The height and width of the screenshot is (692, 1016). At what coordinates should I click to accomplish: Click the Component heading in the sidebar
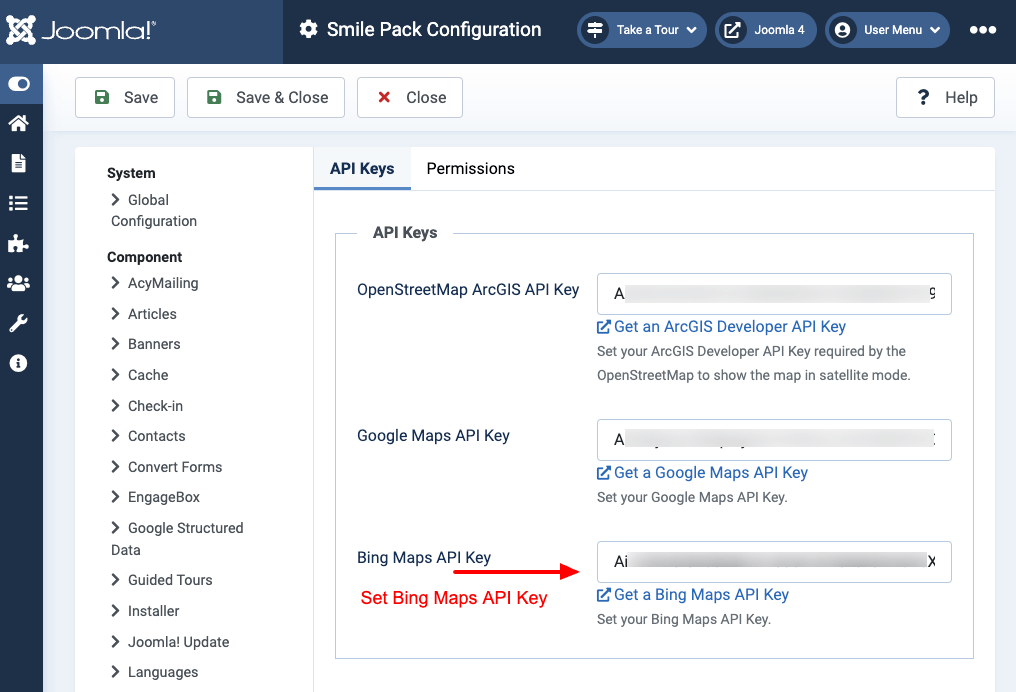pos(144,257)
